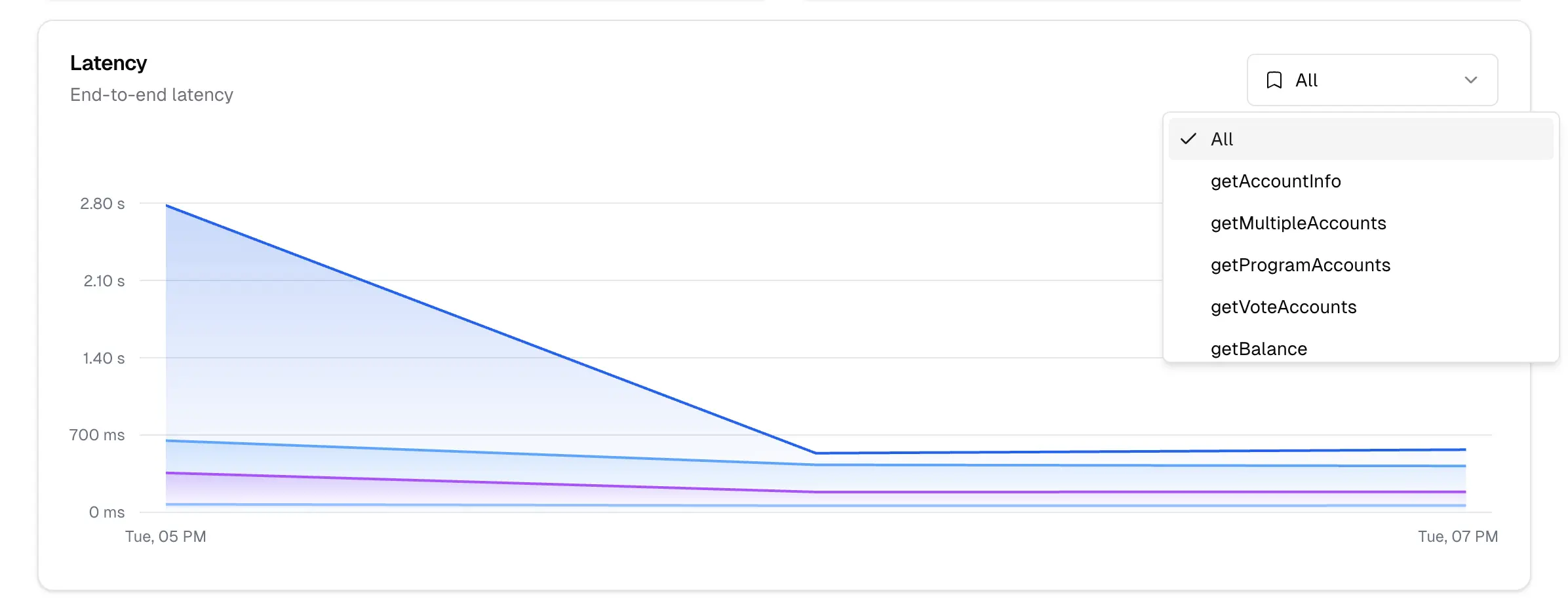Collapse the dropdown using the chevron arrow
The height and width of the screenshot is (608, 1568).
tap(1470, 80)
